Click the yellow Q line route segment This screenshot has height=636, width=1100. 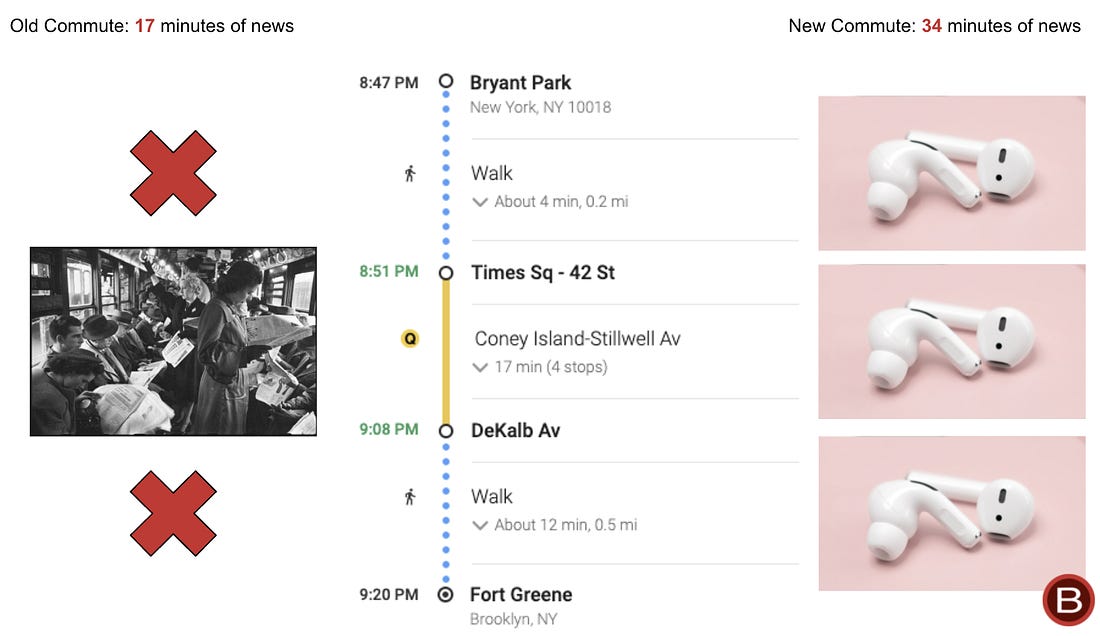click(445, 352)
